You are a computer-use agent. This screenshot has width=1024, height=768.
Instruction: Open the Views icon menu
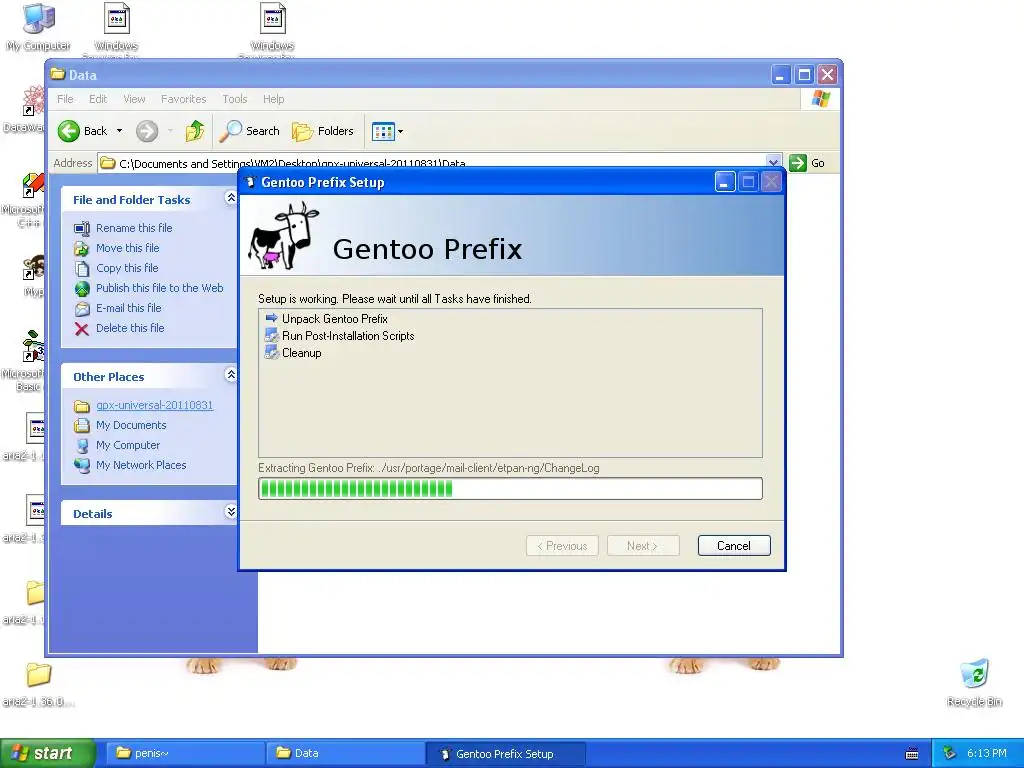click(x=387, y=131)
